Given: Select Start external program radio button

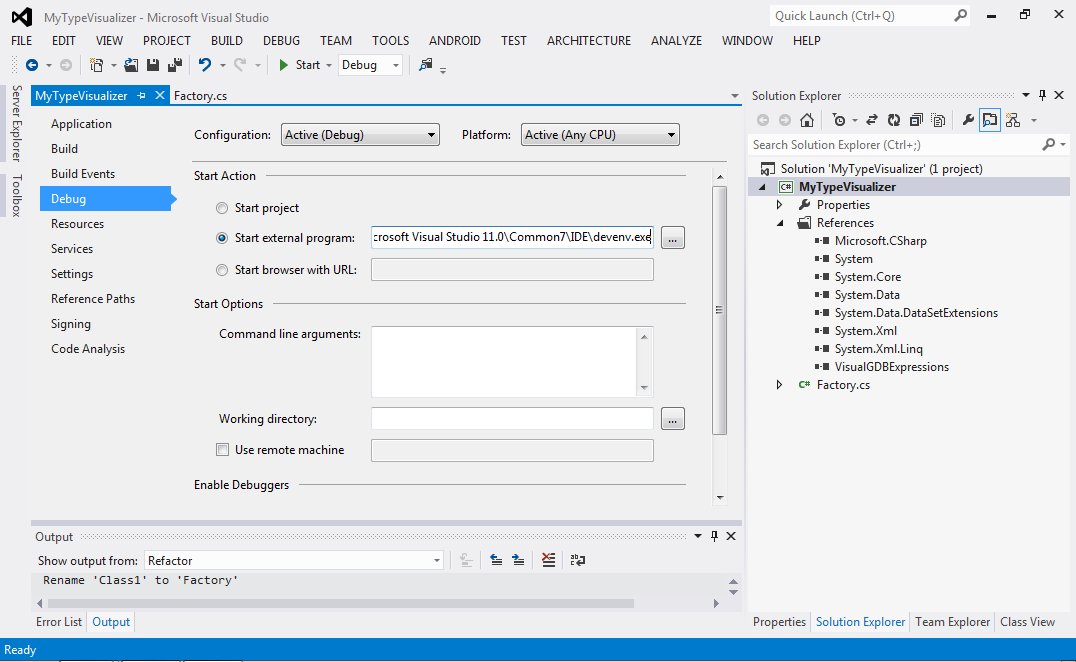Looking at the screenshot, I should point(222,238).
